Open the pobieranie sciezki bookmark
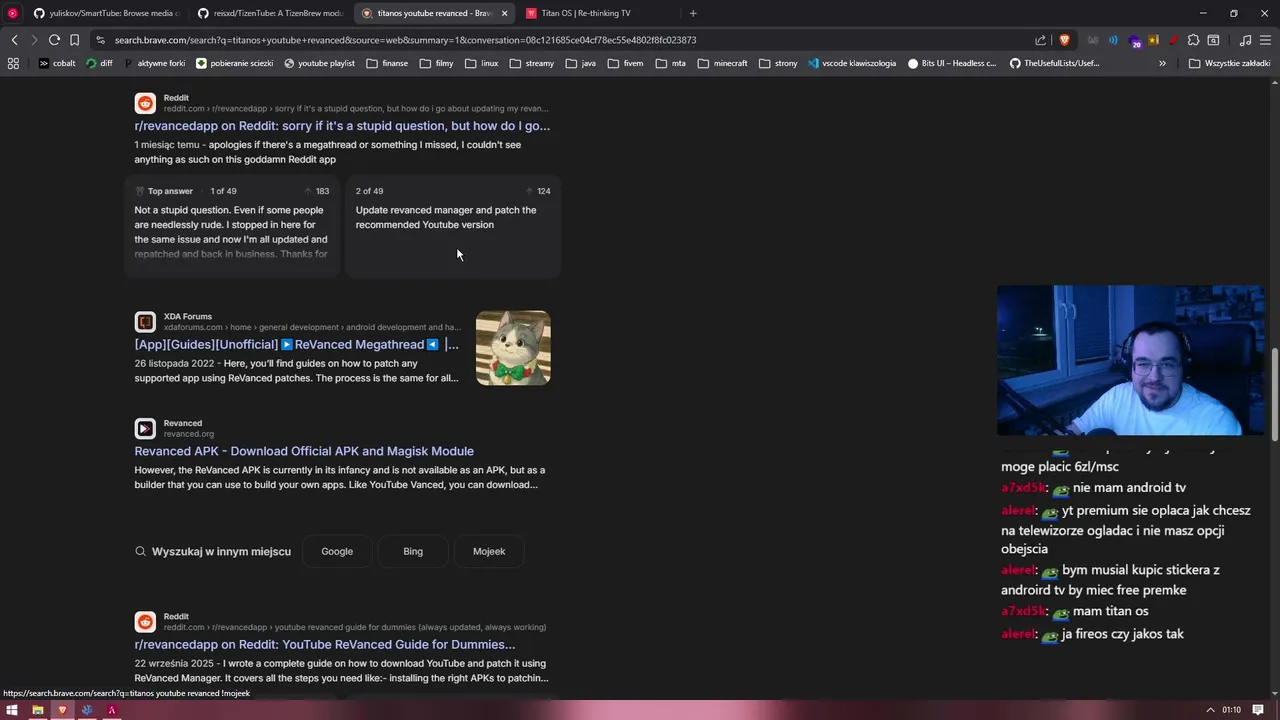This screenshot has height=720, width=1280. [x=234, y=63]
